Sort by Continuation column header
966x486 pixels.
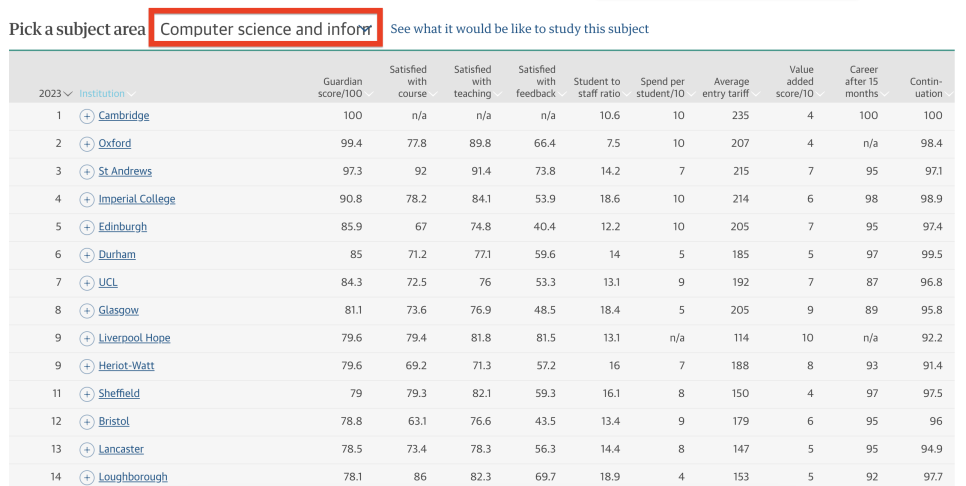pyautogui.click(x=931, y=87)
